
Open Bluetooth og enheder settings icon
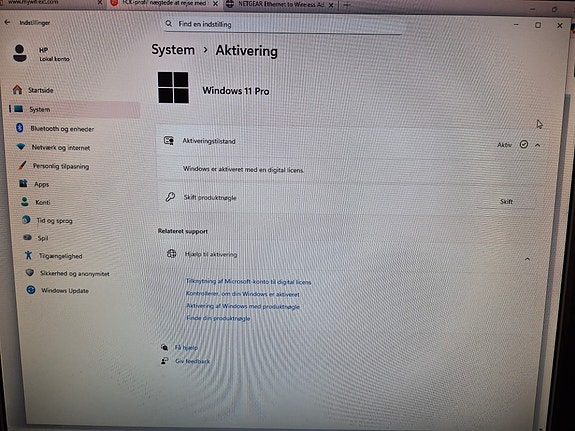click(20, 128)
